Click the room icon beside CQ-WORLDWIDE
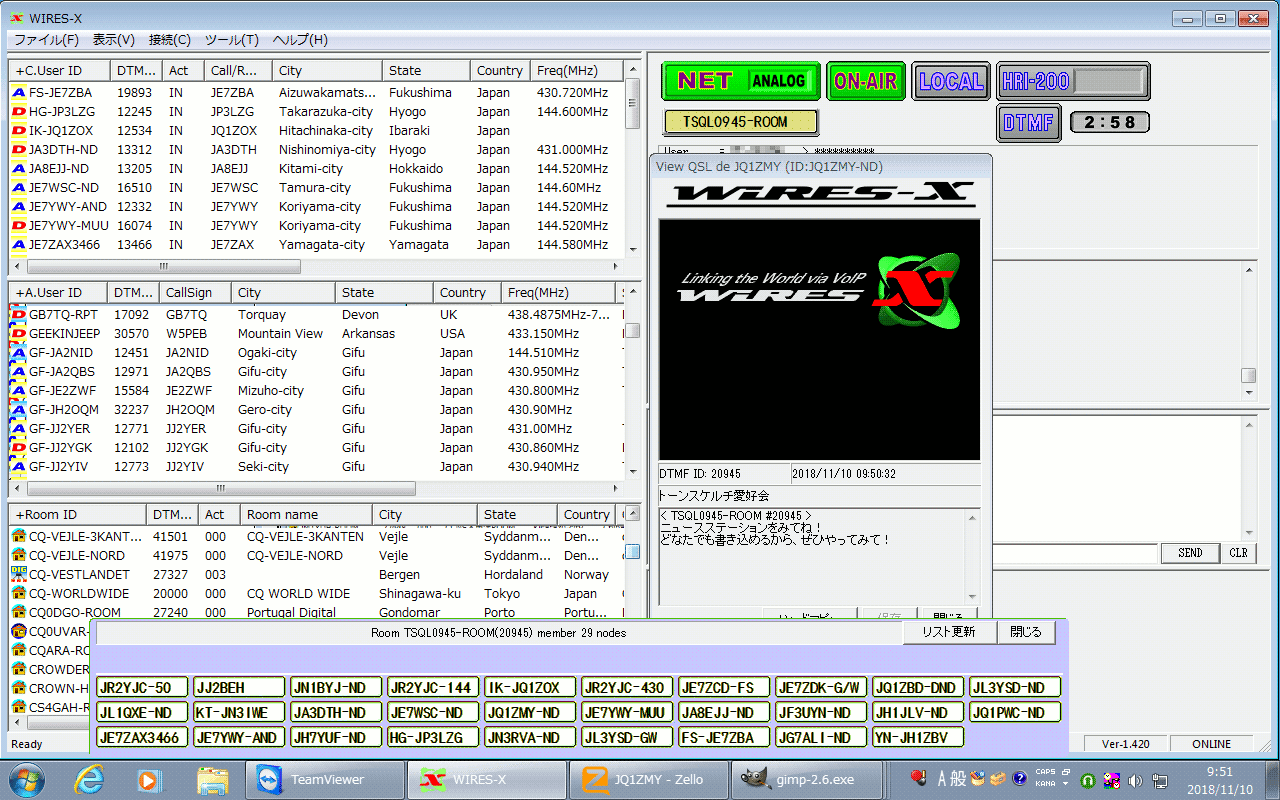 point(18,594)
